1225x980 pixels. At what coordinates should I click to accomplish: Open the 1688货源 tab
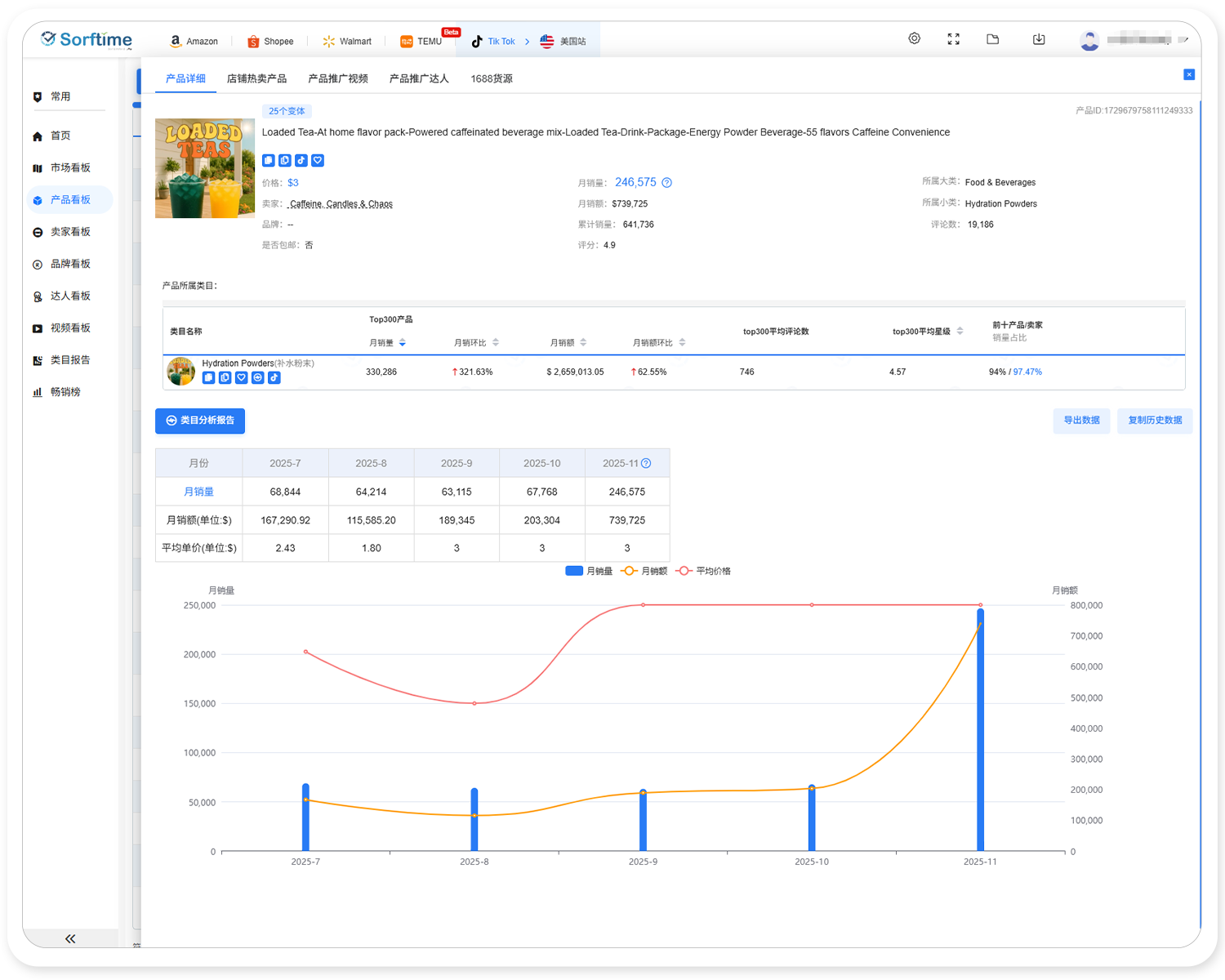pos(492,78)
